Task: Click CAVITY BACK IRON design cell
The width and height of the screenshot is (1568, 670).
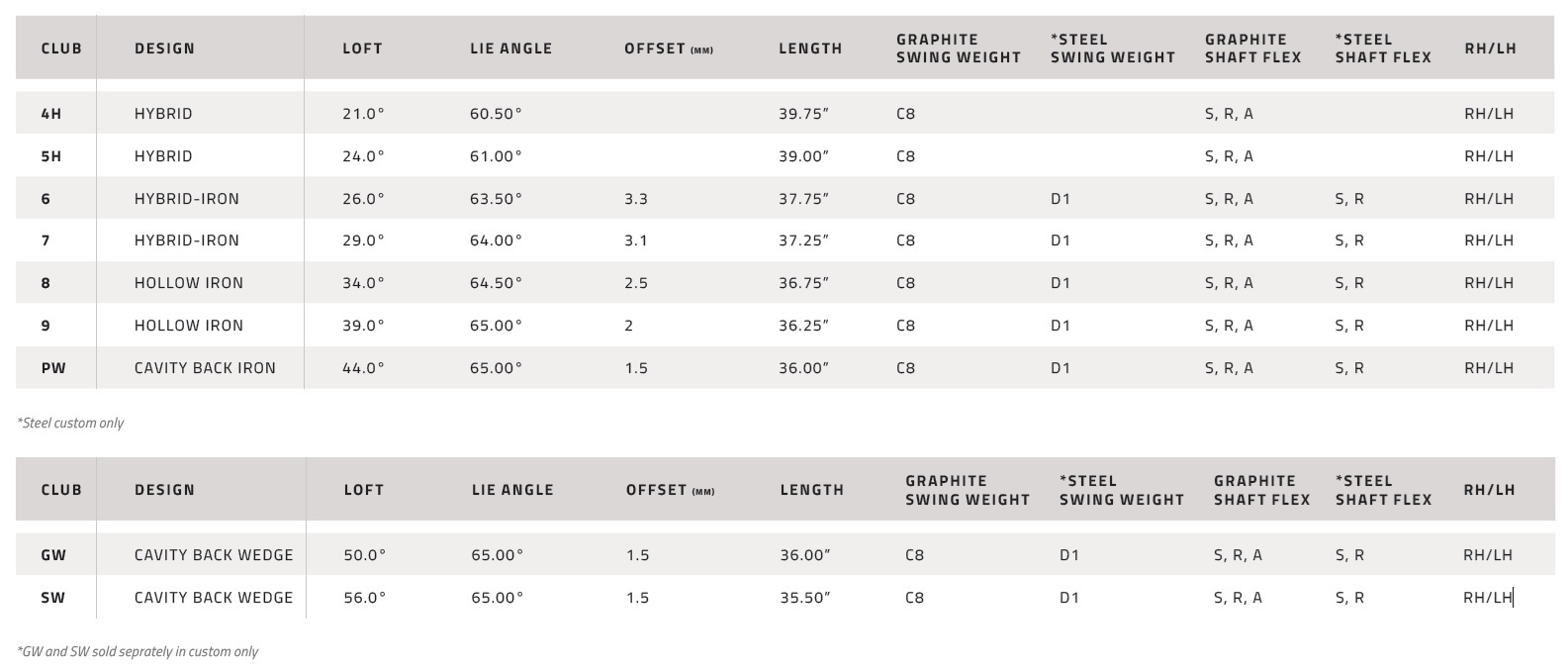Action: (206, 368)
